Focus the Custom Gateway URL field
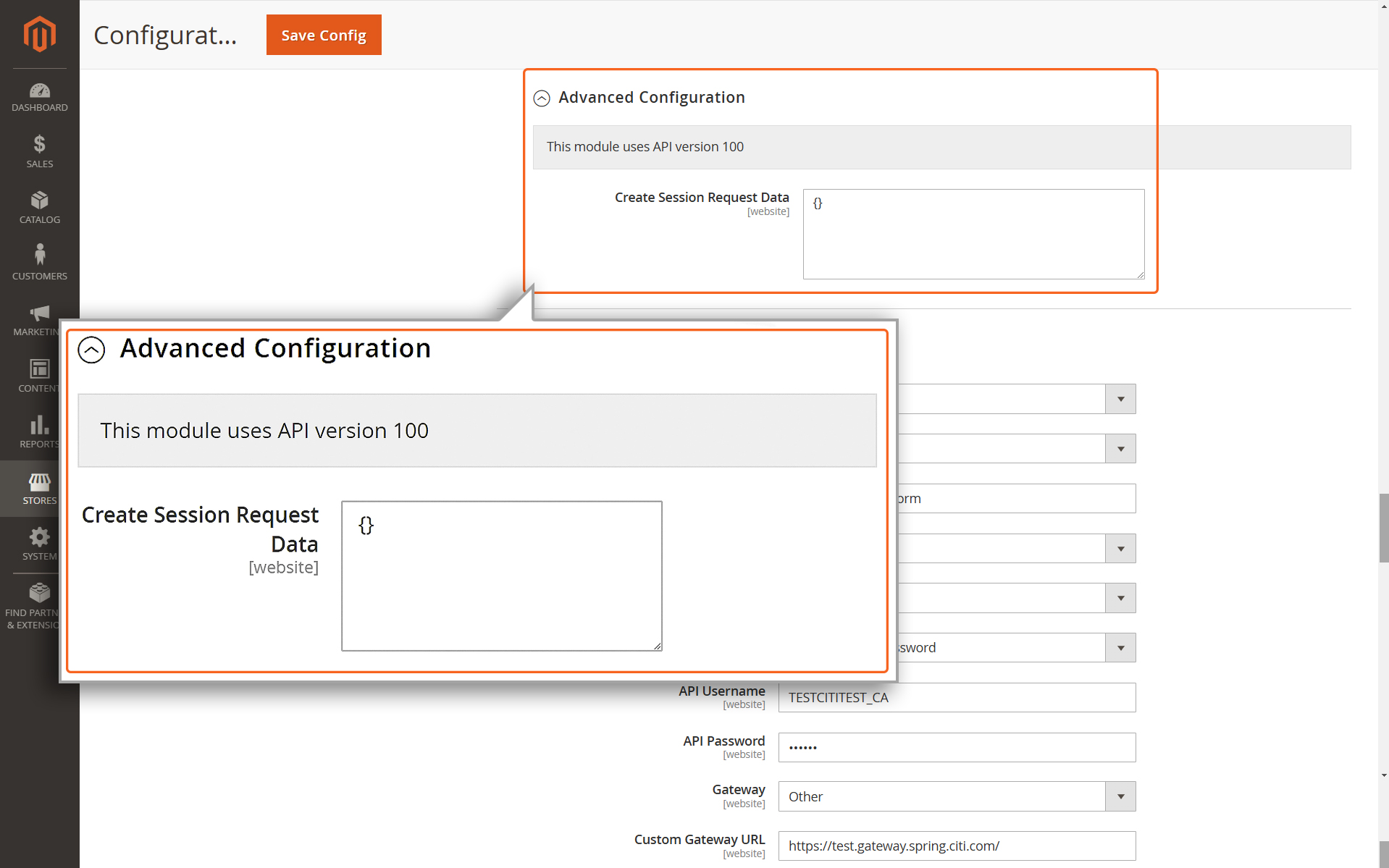Viewport: 1389px width, 868px height. [957, 846]
